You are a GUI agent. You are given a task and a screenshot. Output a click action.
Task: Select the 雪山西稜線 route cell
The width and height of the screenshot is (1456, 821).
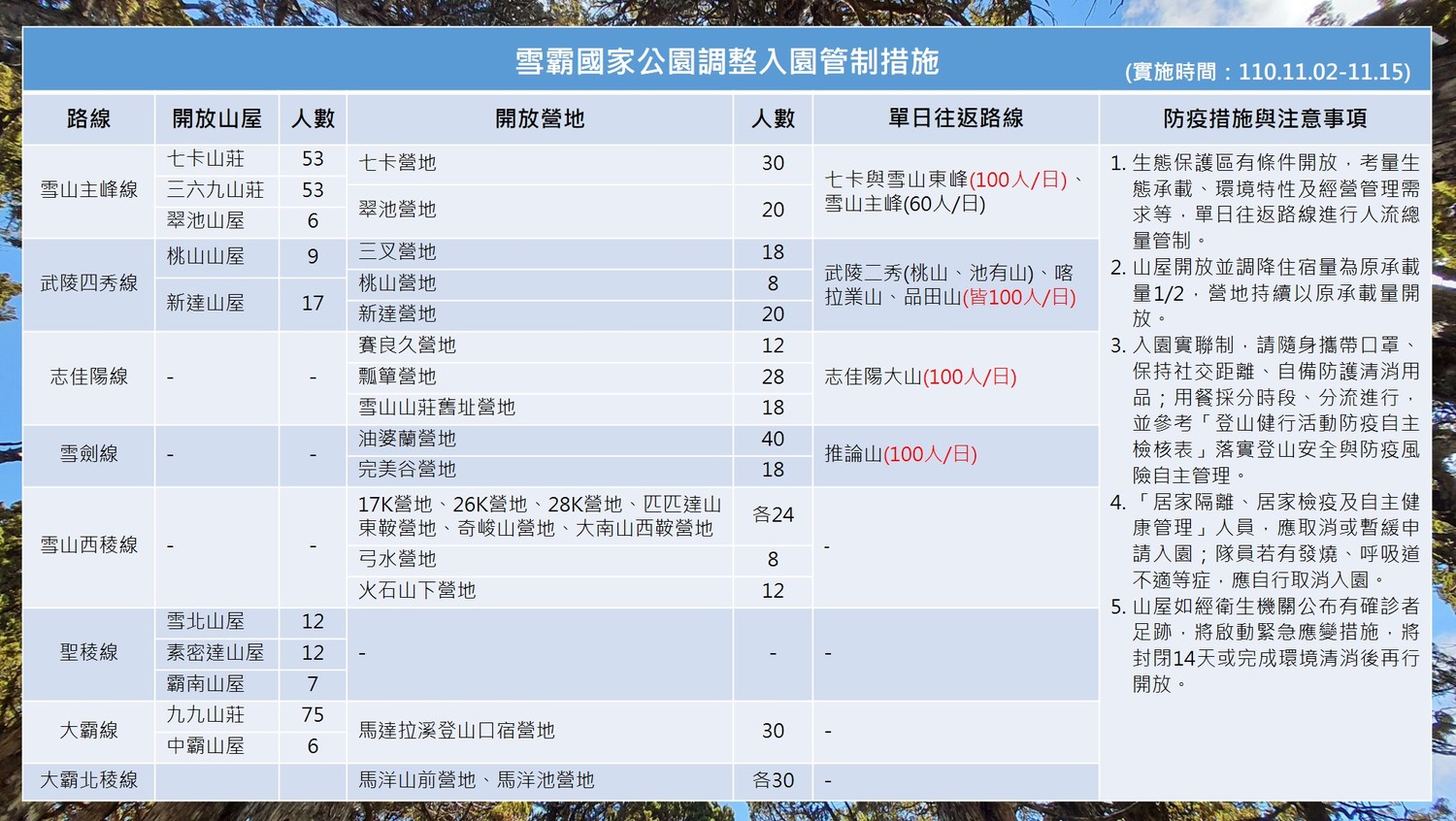(x=88, y=545)
